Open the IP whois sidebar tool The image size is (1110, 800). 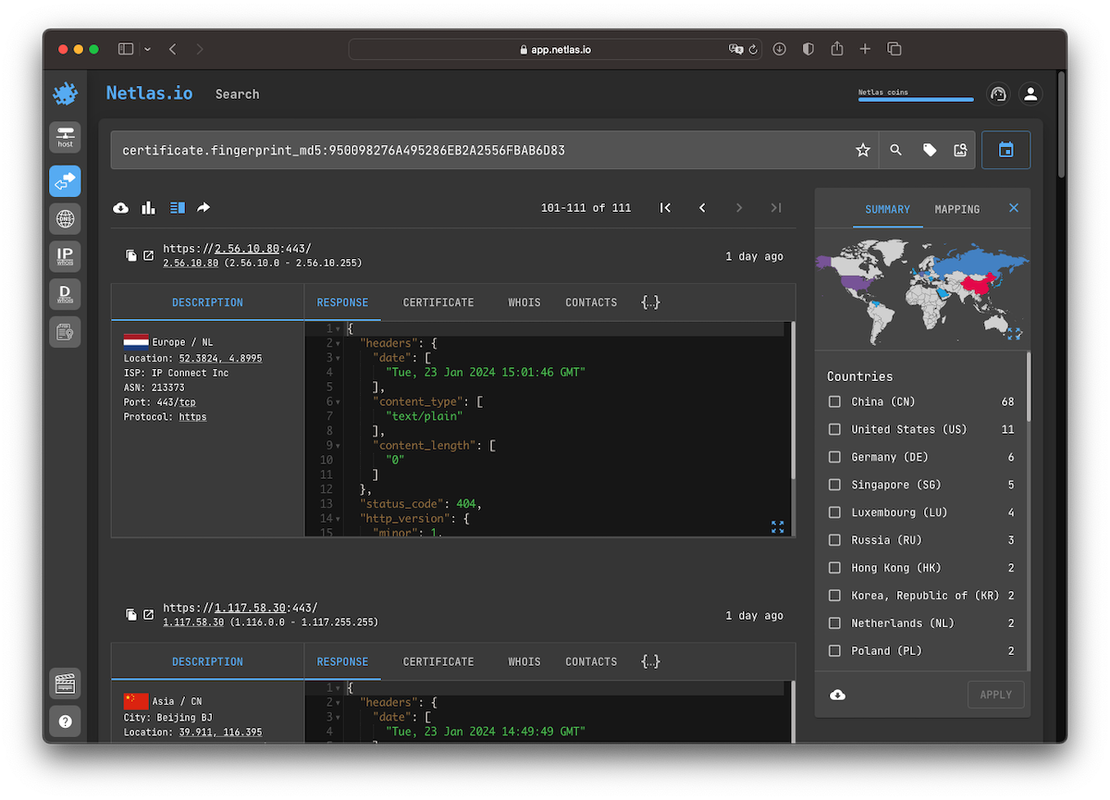(x=65, y=257)
